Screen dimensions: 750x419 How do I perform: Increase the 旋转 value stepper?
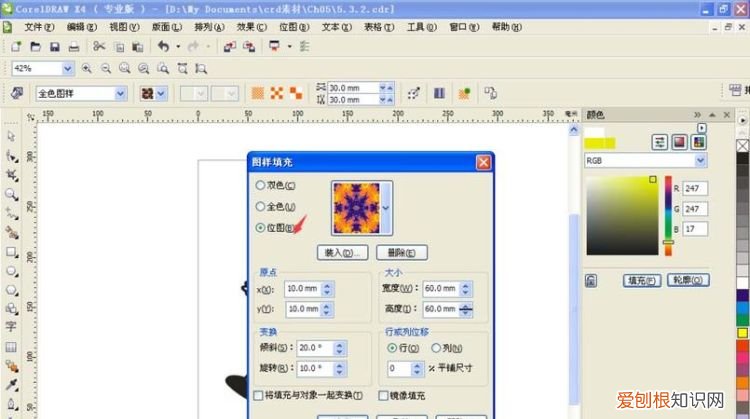click(339, 365)
